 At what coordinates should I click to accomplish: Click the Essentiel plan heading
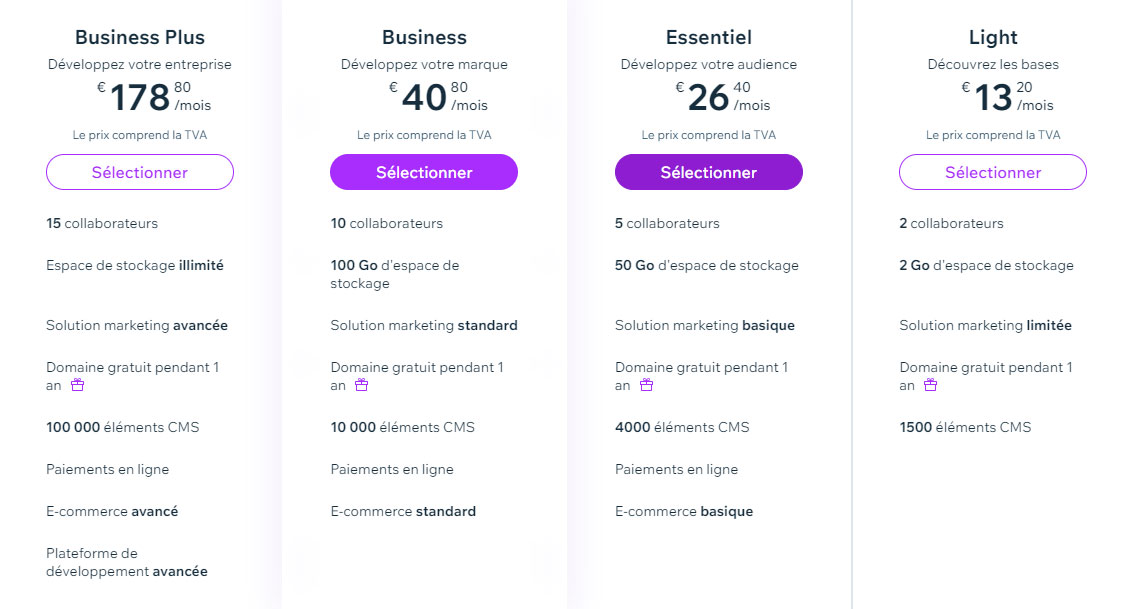(709, 37)
